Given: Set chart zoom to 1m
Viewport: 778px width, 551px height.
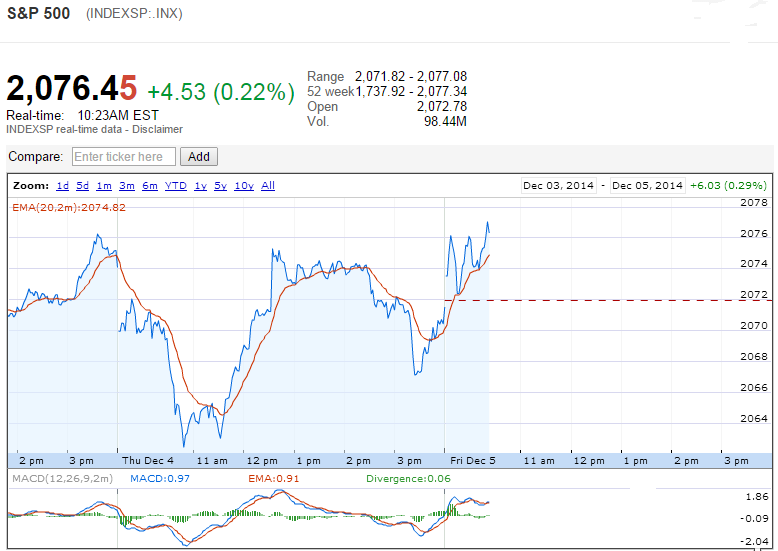Looking at the screenshot, I should click(x=104, y=186).
